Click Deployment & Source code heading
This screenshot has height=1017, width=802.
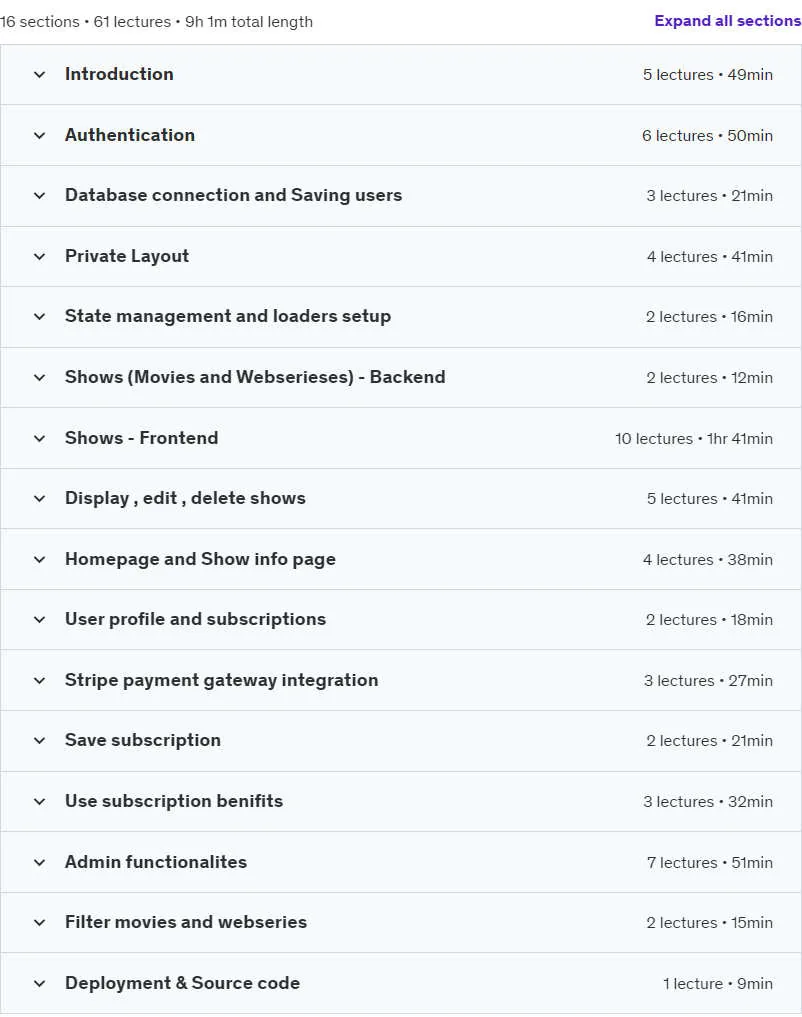tap(182, 983)
